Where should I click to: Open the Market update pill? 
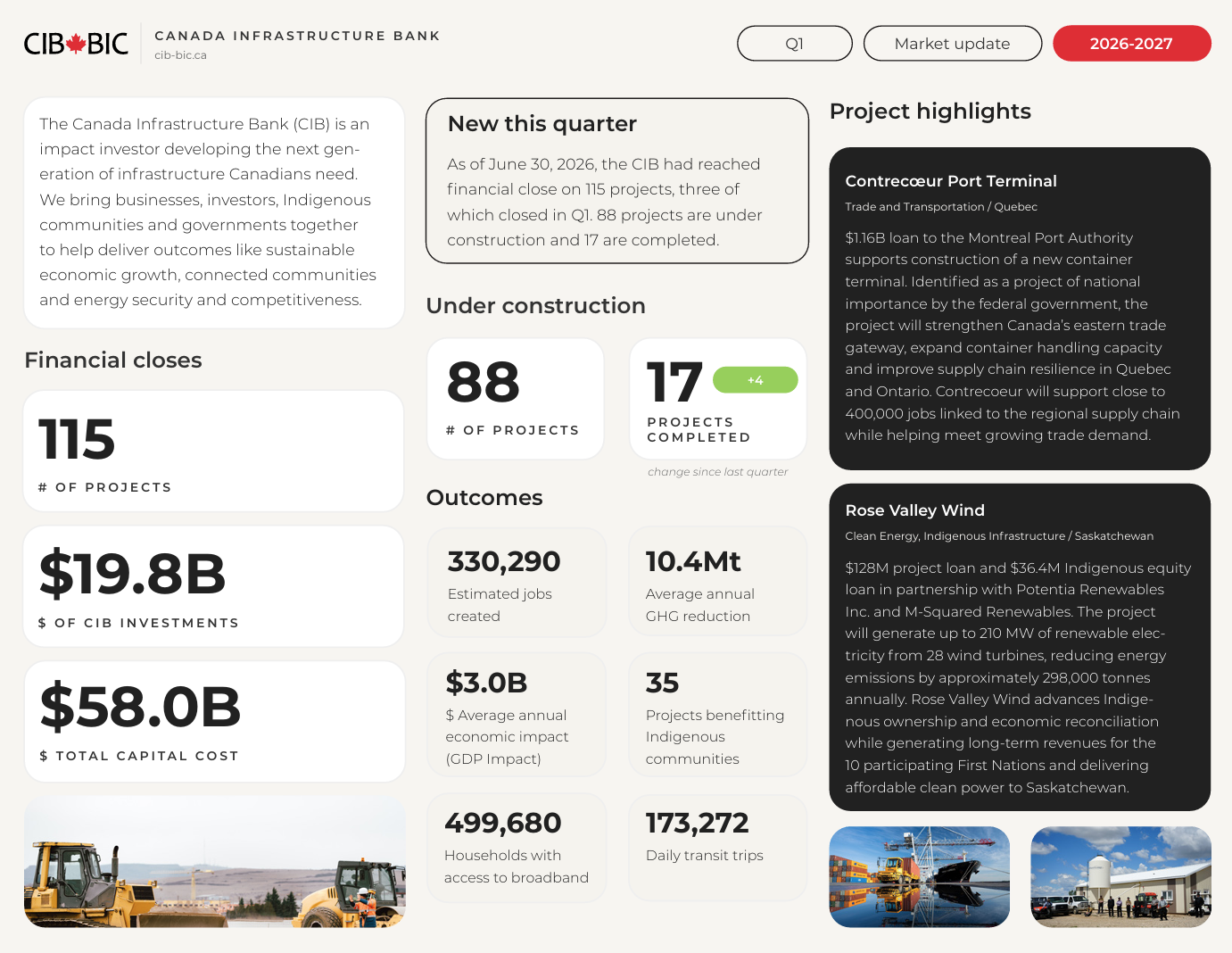[x=953, y=44]
